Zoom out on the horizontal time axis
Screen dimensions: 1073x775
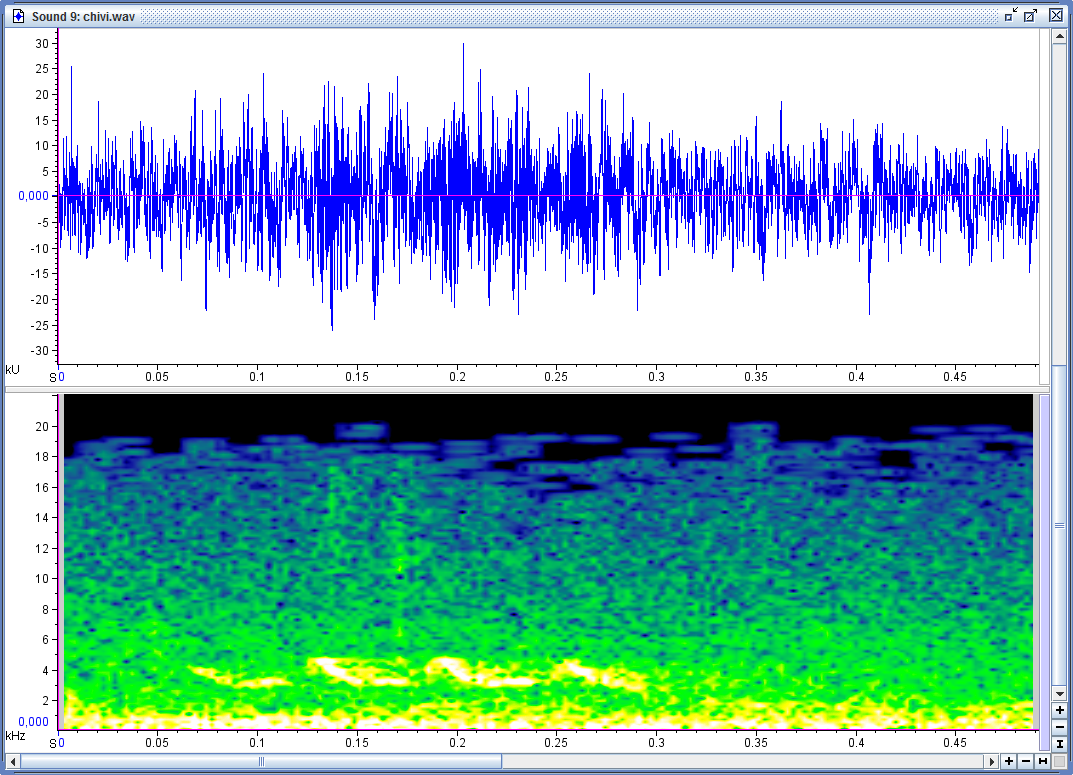click(x=1026, y=762)
